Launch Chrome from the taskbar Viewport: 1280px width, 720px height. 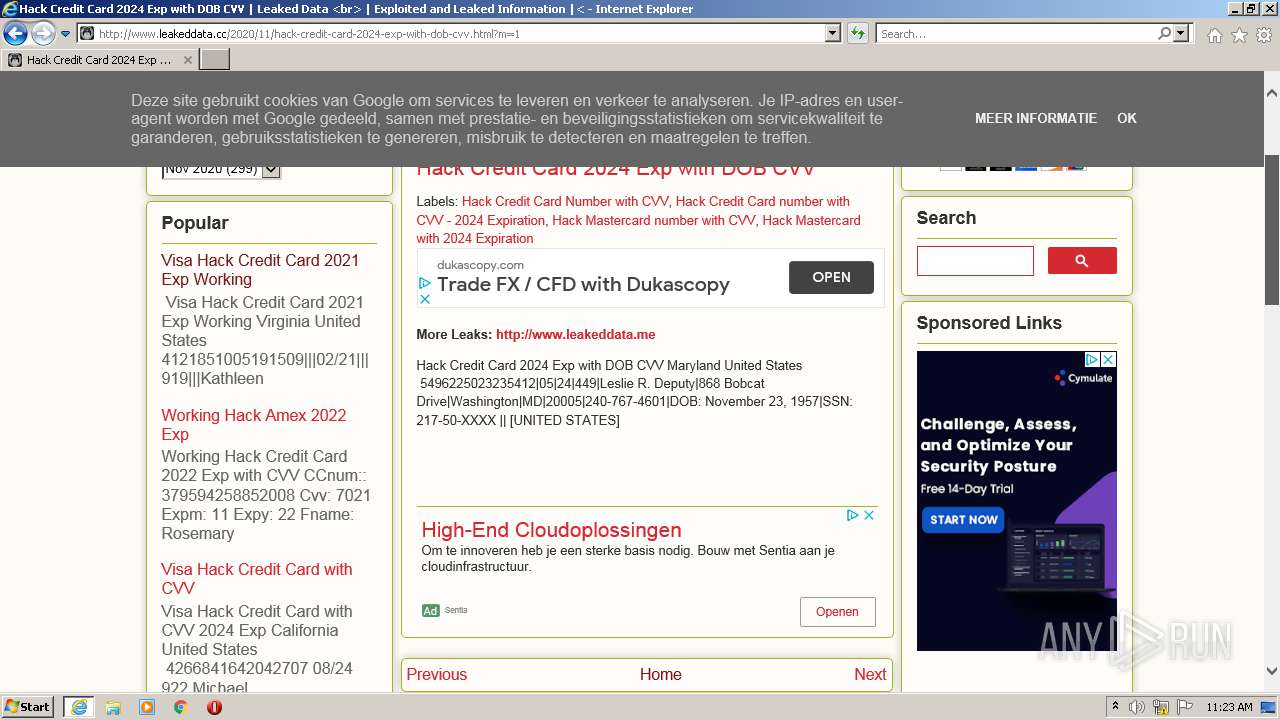coord(181,707)
